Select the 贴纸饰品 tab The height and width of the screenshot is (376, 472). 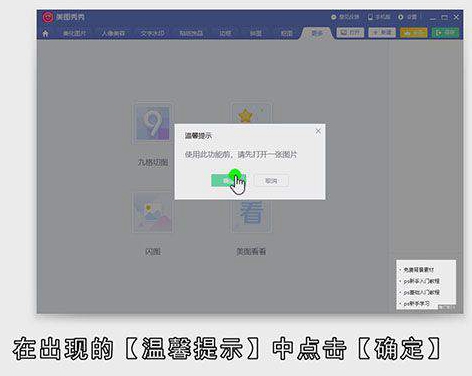[x=191, y=33]
